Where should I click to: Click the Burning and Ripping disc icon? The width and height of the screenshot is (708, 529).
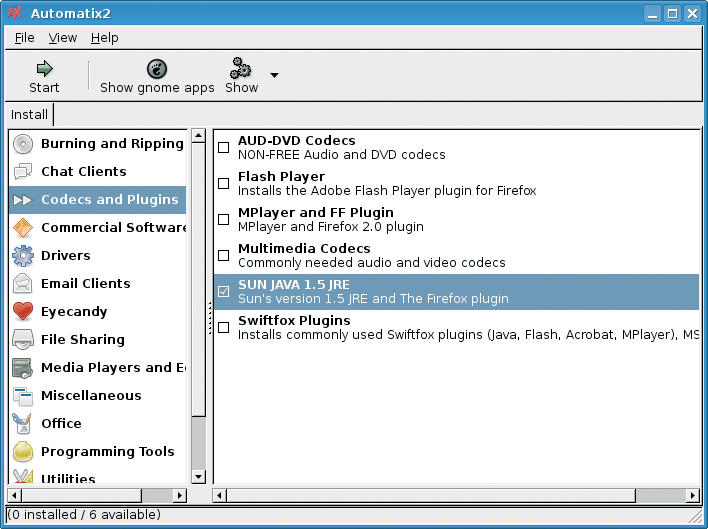pos(23,144)
